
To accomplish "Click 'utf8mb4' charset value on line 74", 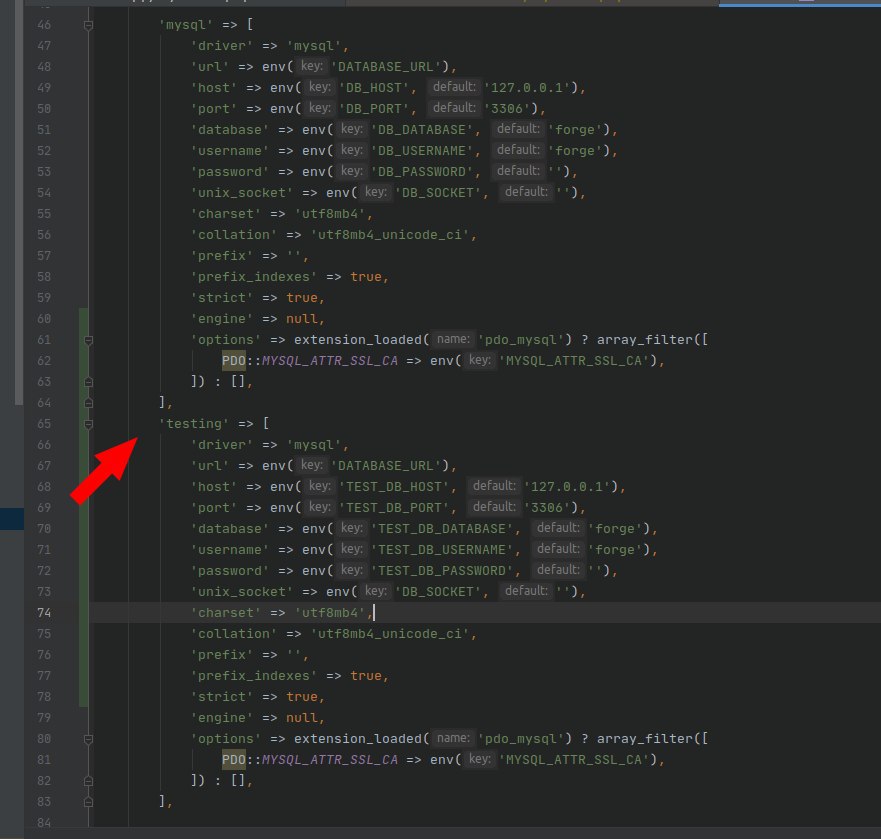I will click(330, 613).
